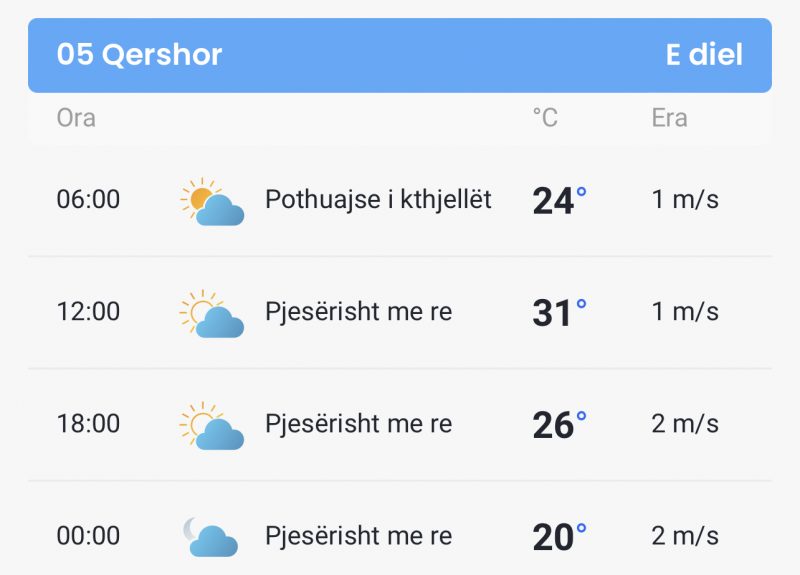This screenshot has height=575, width=800.
Task: Click the E diel day label
Action: coord(704,54)
